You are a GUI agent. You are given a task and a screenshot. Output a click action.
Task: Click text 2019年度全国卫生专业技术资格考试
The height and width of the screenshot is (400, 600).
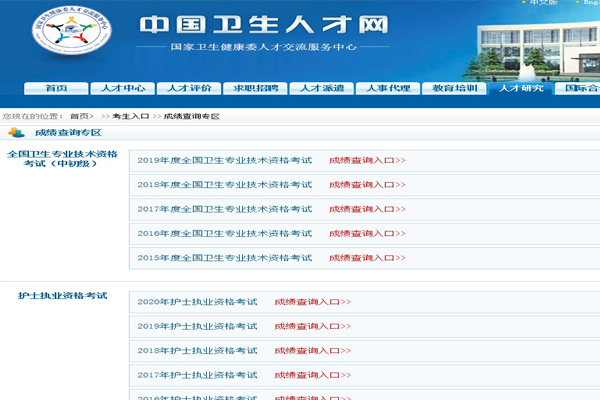click(x=225, y=160)
